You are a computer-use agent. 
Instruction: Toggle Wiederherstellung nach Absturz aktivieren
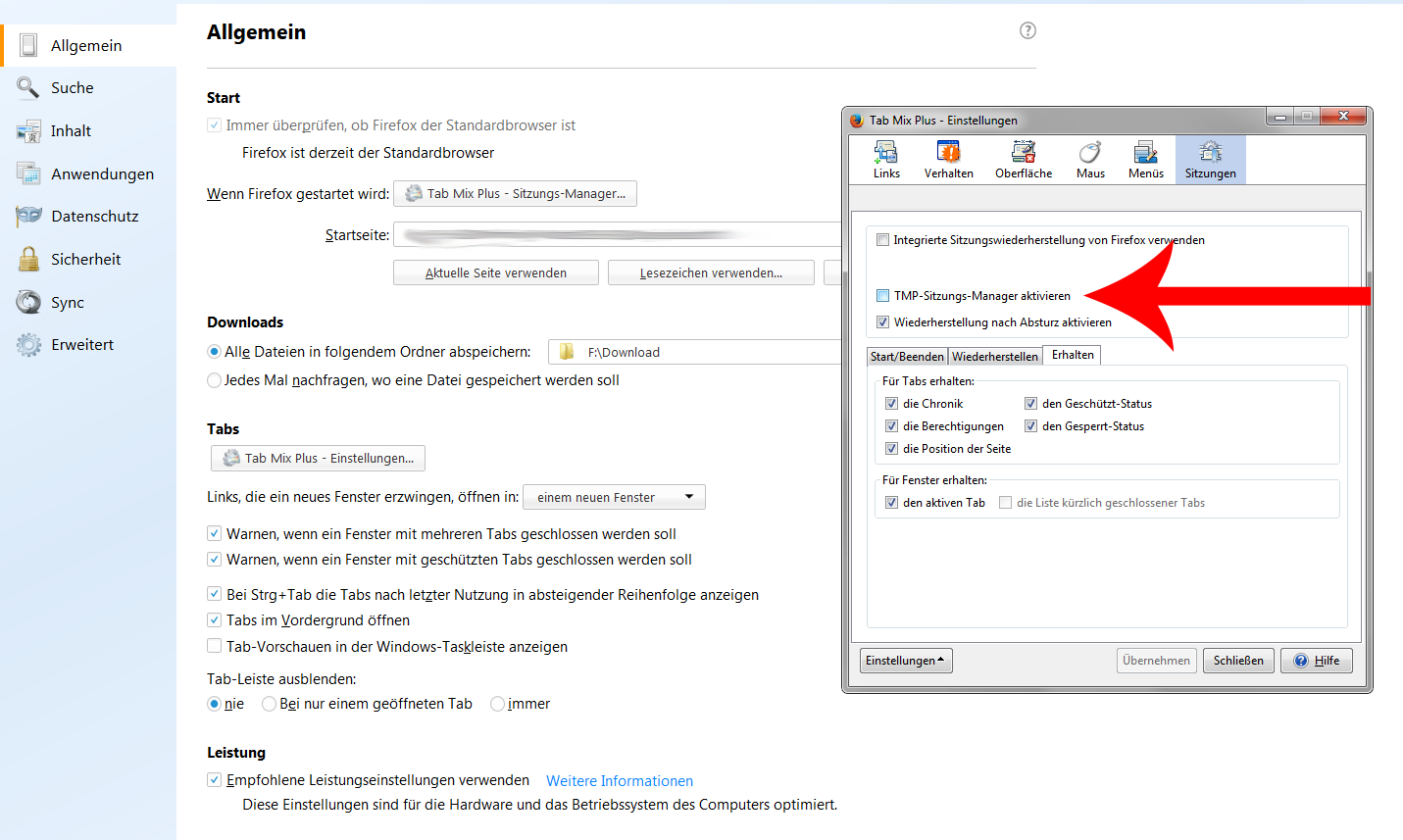(883, 321)
